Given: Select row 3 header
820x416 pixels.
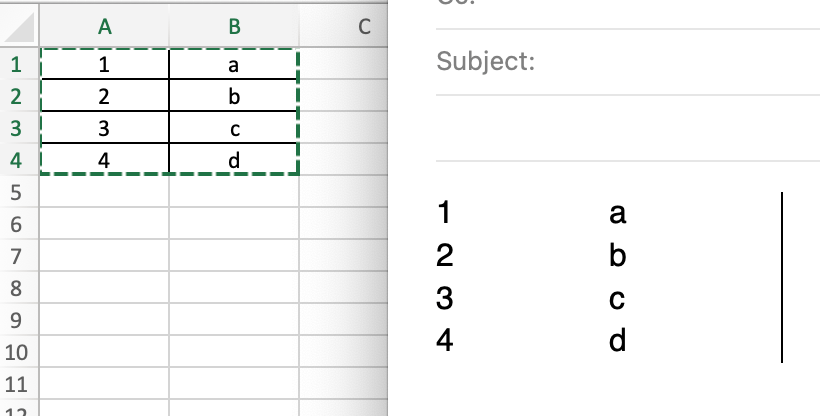Looking at the screenshot, I should coord(16,128).
